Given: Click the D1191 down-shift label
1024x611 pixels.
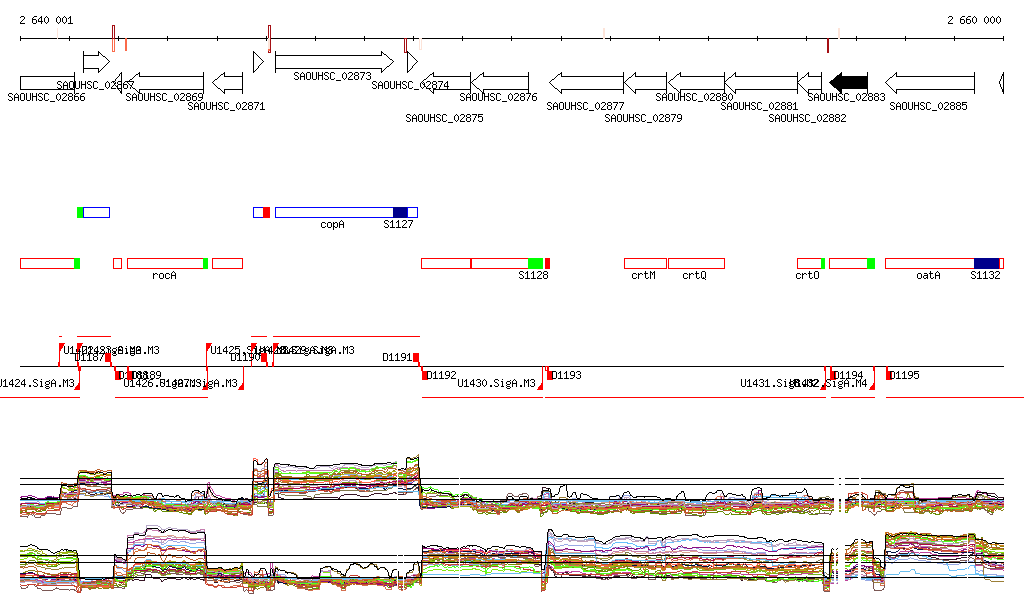Looking at the screenshot, I should coord(397,357).
